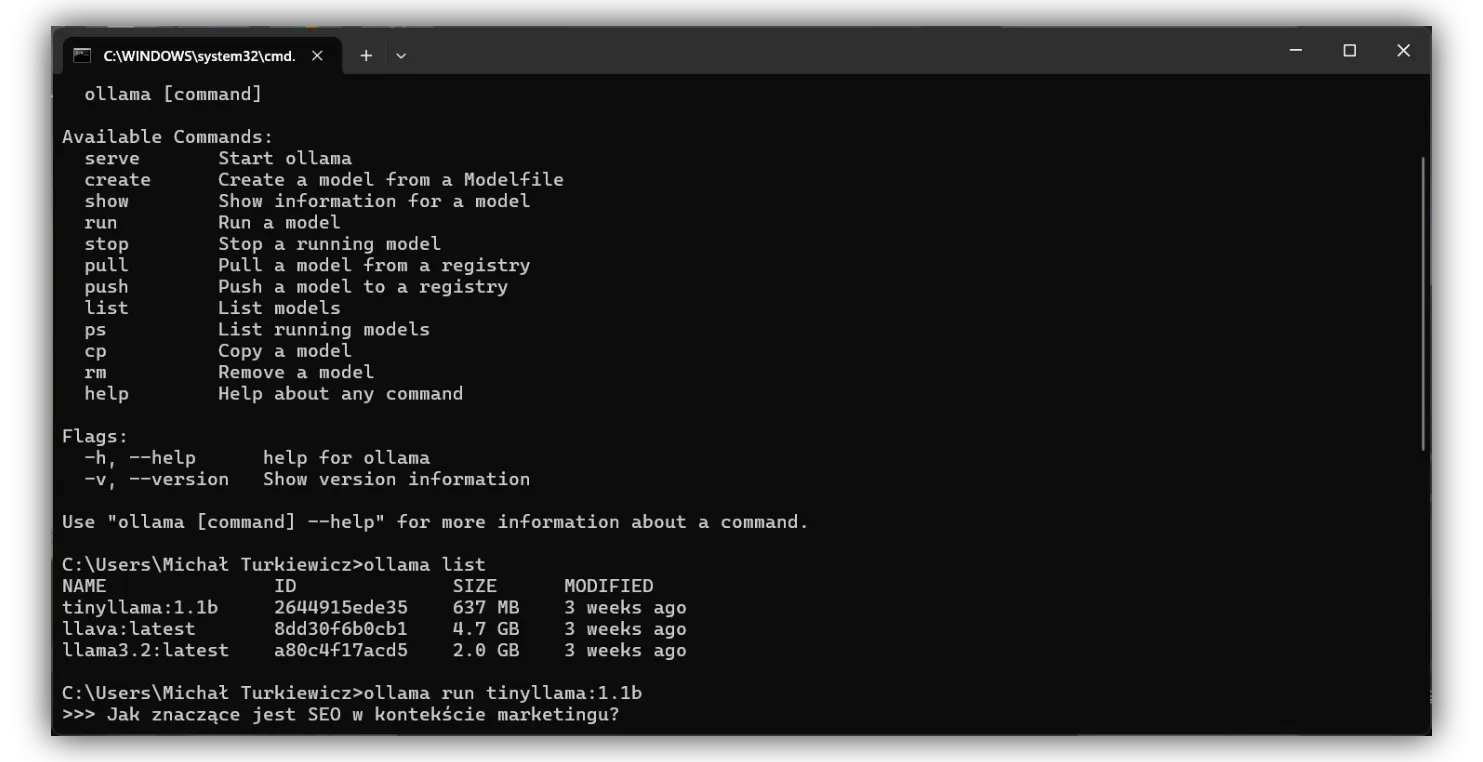Click the 'run' command in the list

(x=101, y=222)
